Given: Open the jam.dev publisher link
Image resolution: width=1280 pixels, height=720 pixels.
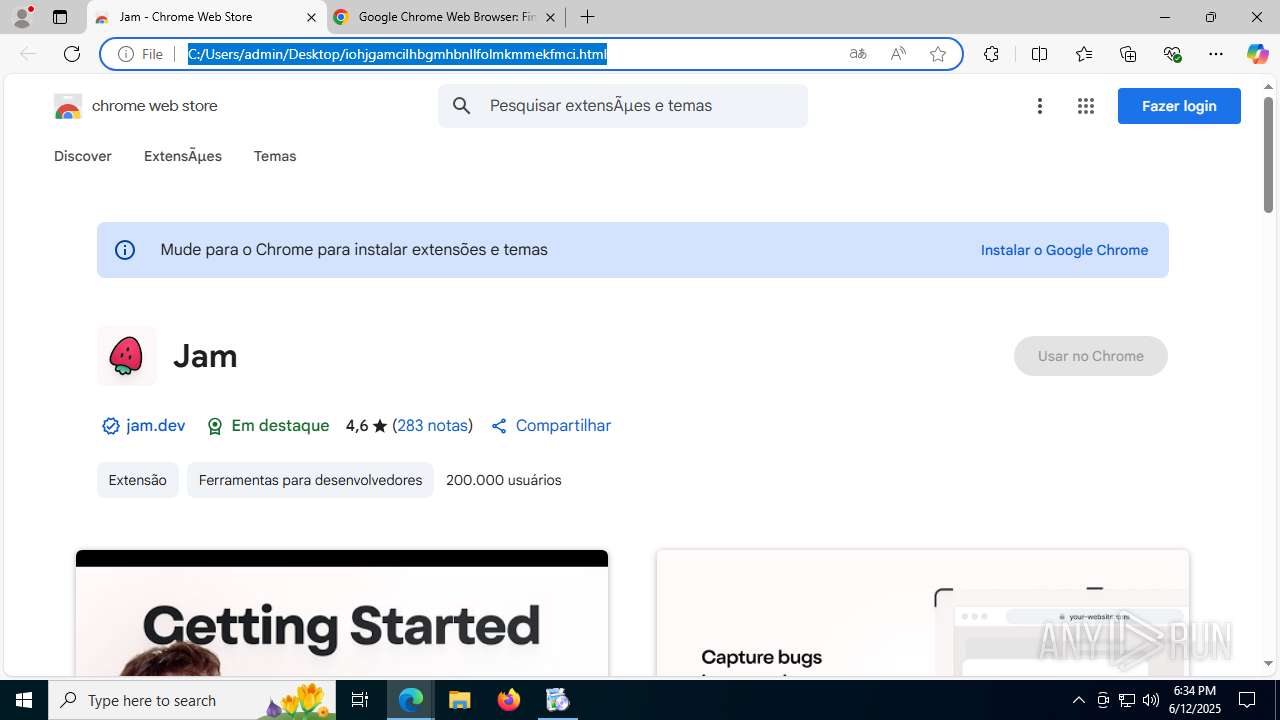Looking at the screenshot, I should coord(144,426).
